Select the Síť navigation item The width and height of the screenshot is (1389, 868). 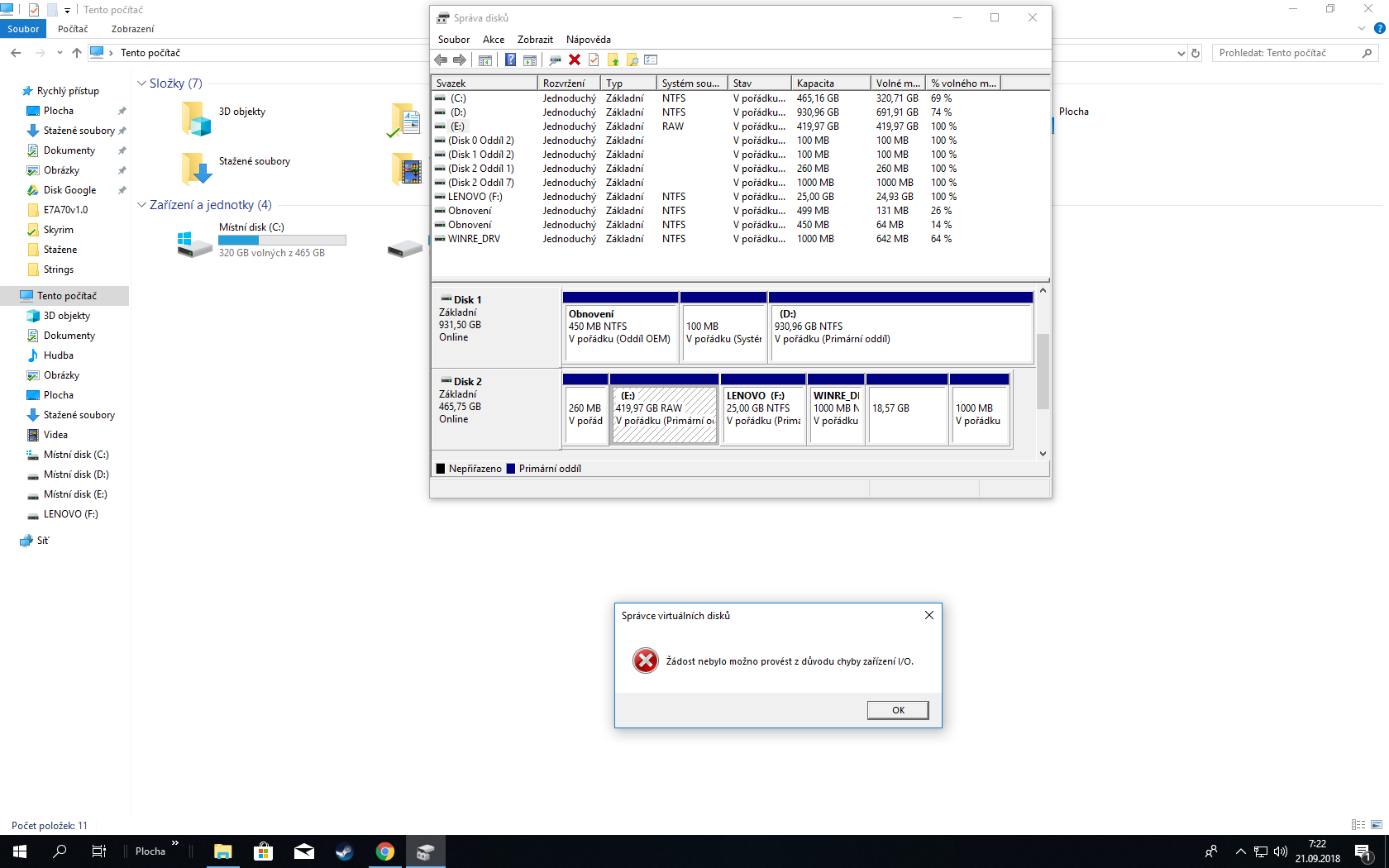point(43,541)
